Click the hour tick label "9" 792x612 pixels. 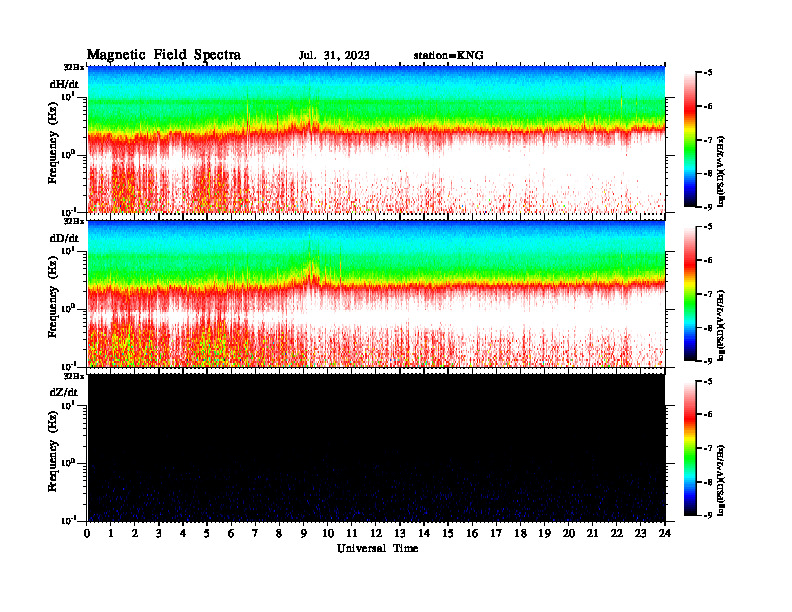pyautogui.click(x=304, y=534)
